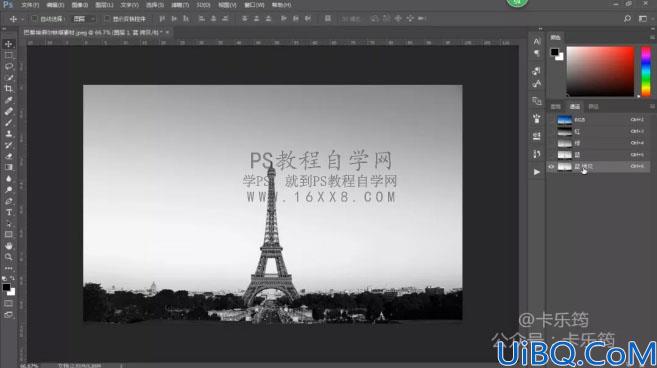Select the History Brush tool

[8, 145]
